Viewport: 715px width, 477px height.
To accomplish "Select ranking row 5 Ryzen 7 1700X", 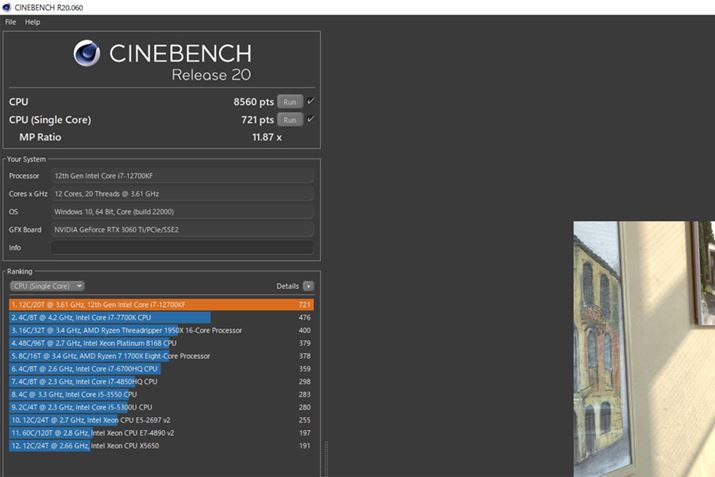I will pyautogui.click(x=161, y=356).
